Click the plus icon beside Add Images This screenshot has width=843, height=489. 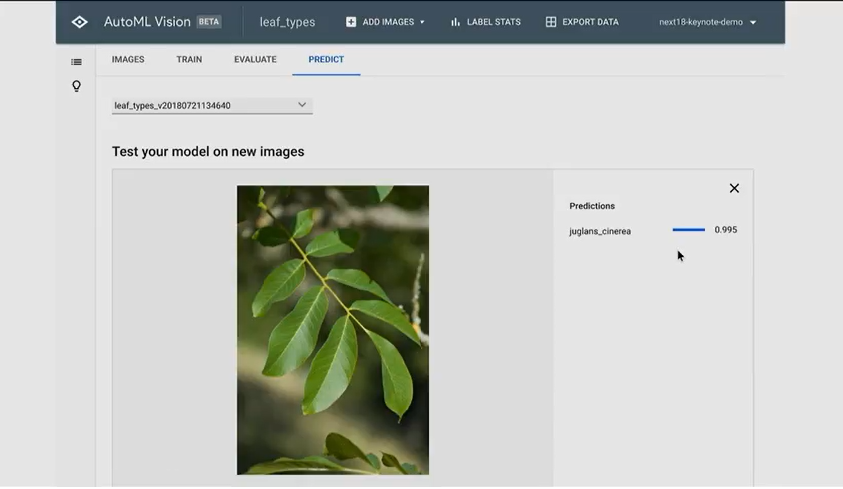(351, 22)
